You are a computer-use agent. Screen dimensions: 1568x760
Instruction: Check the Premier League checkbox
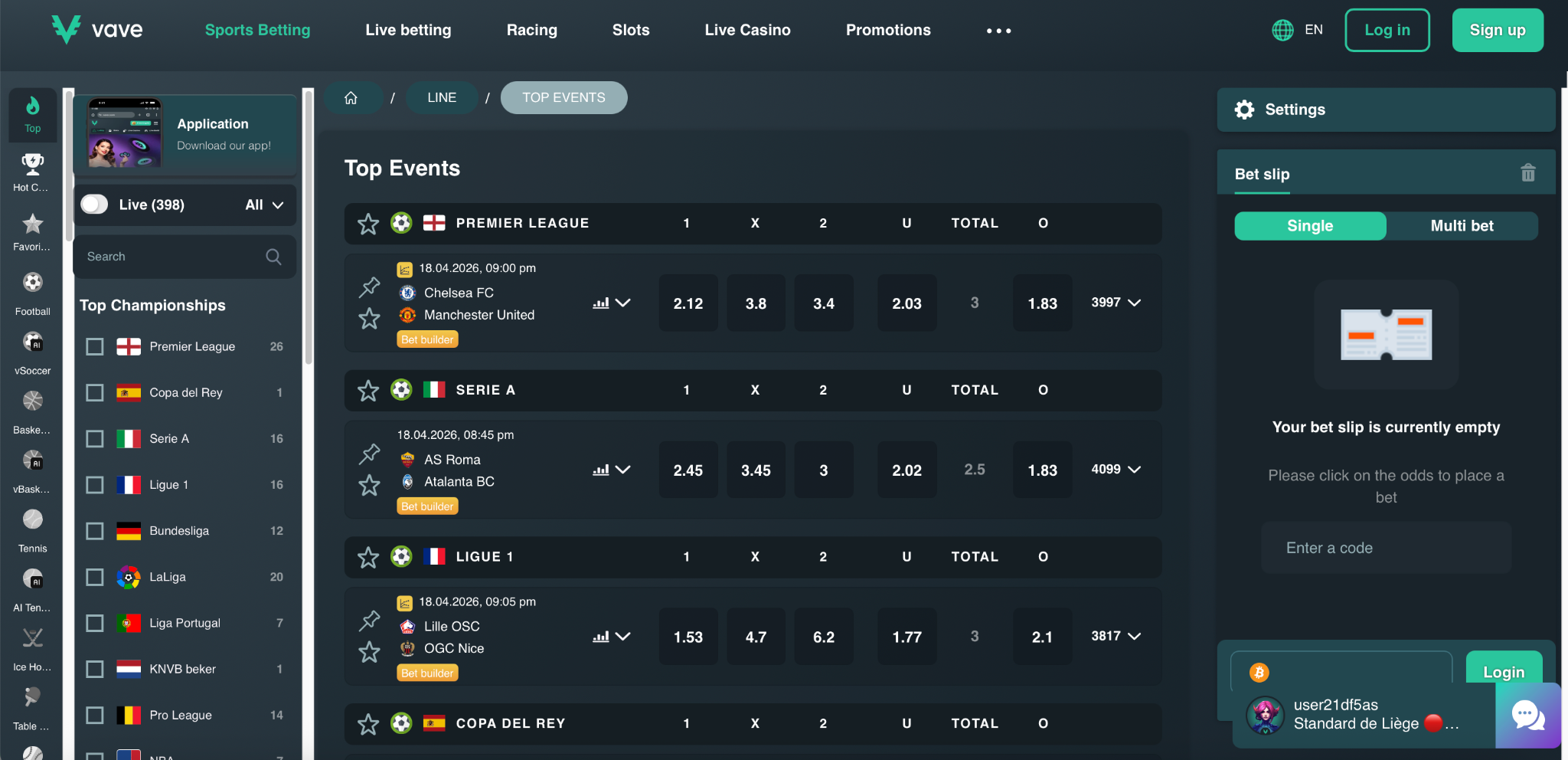coord(95,347)
